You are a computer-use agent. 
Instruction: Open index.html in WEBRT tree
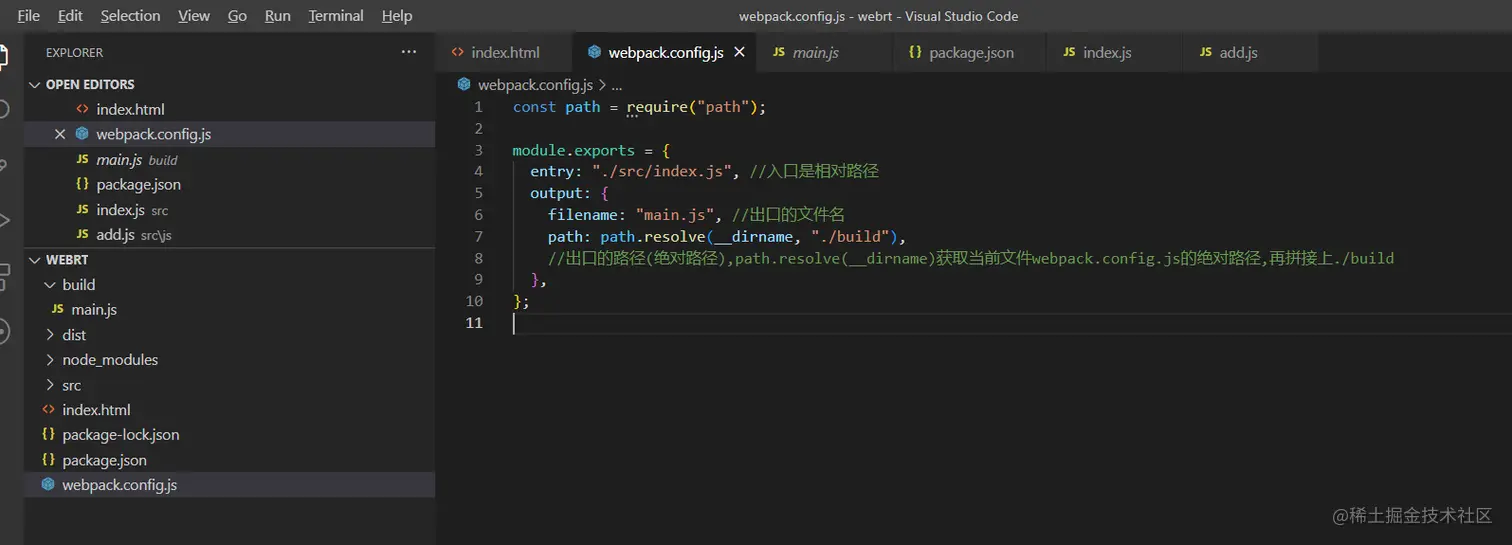click(230, 410)
